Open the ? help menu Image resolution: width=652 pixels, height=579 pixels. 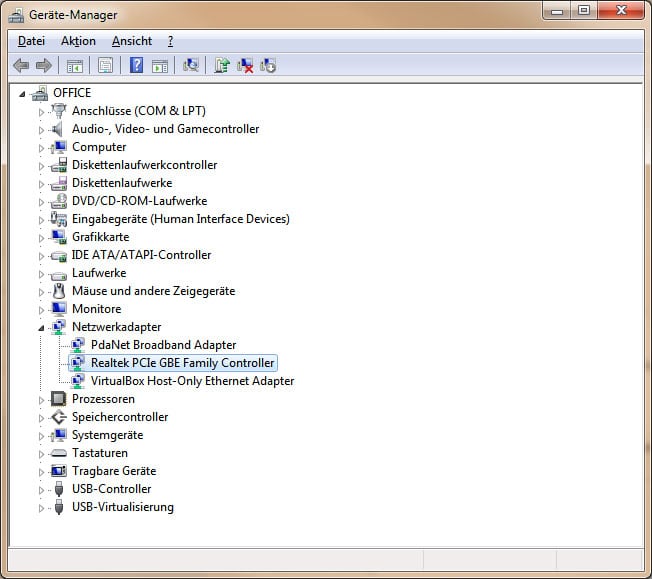(170, 41)
